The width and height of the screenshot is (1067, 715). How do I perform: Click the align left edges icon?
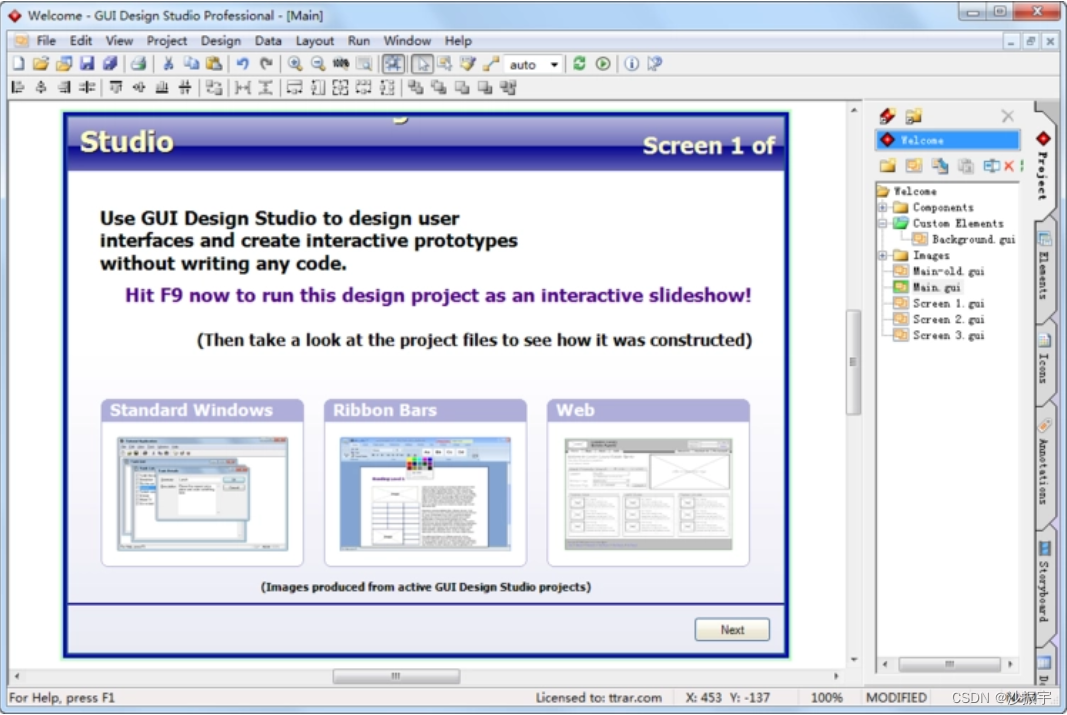tap(18, 88)
